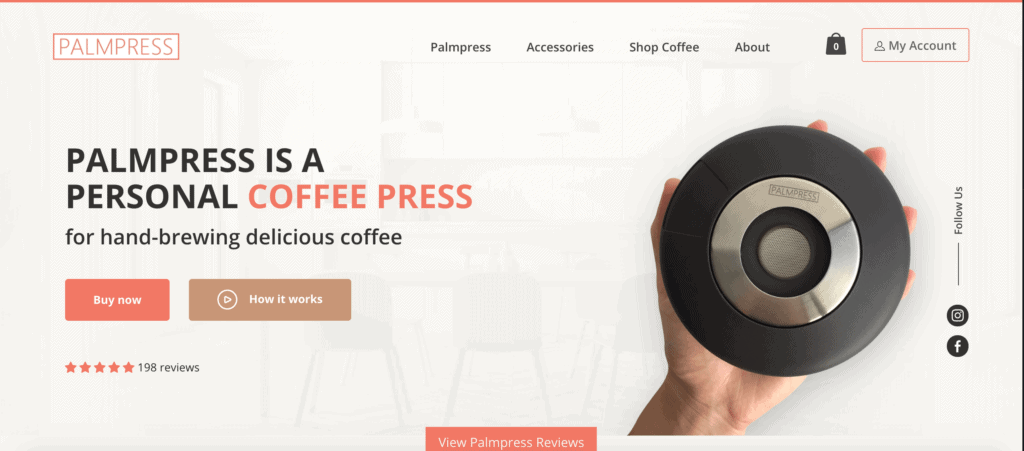Navigate to the About page
Viewport: 1024px width, 451px height.
point(752,47)
